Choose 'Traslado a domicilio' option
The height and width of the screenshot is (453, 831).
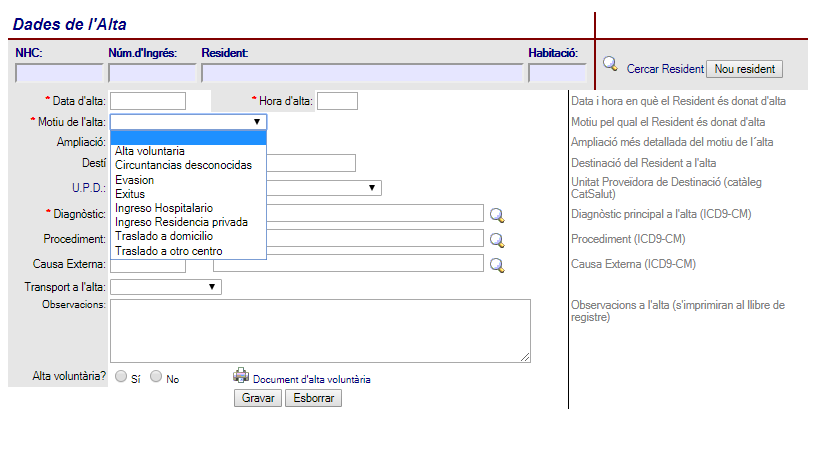(x=164, y=236)
